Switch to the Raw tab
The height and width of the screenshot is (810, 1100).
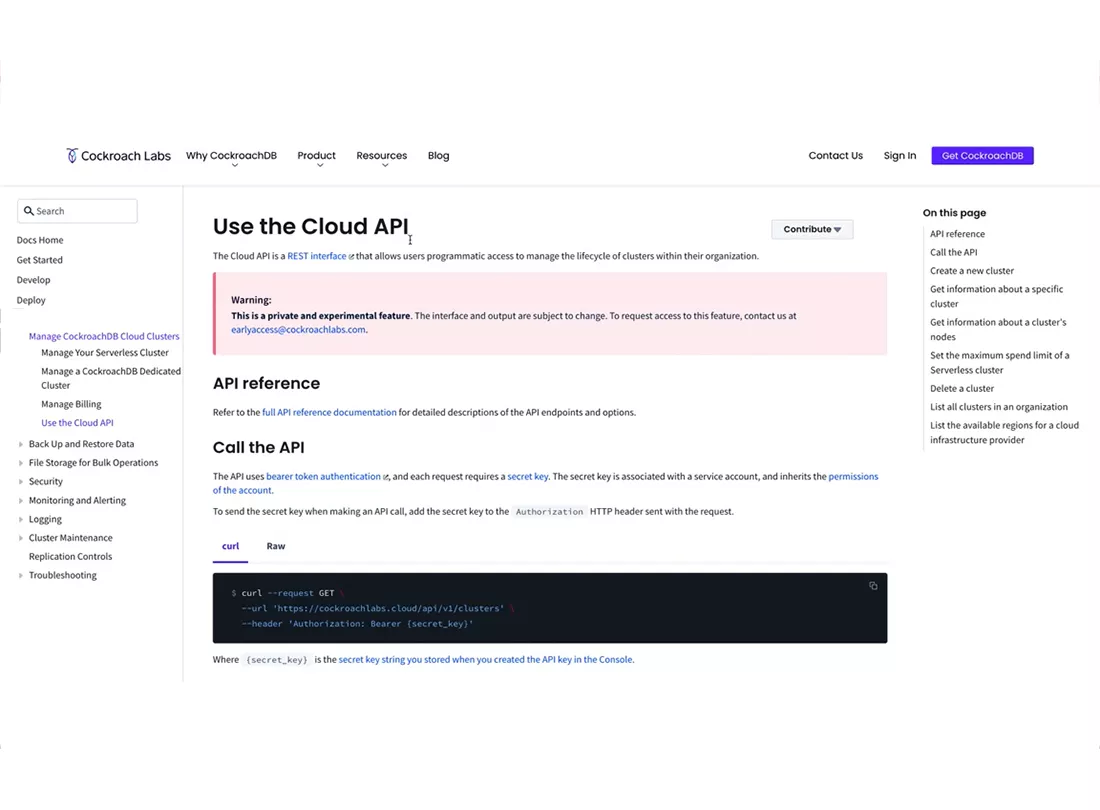tap(276, 546)
